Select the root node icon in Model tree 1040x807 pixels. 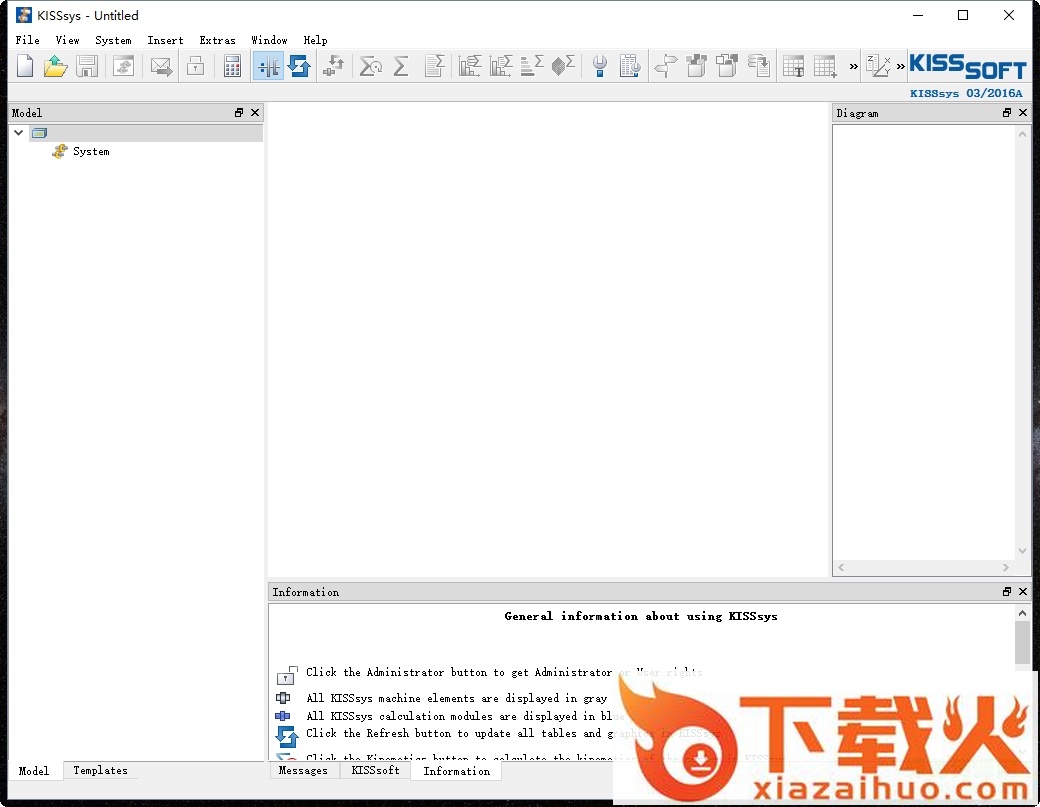pos(40,133)
